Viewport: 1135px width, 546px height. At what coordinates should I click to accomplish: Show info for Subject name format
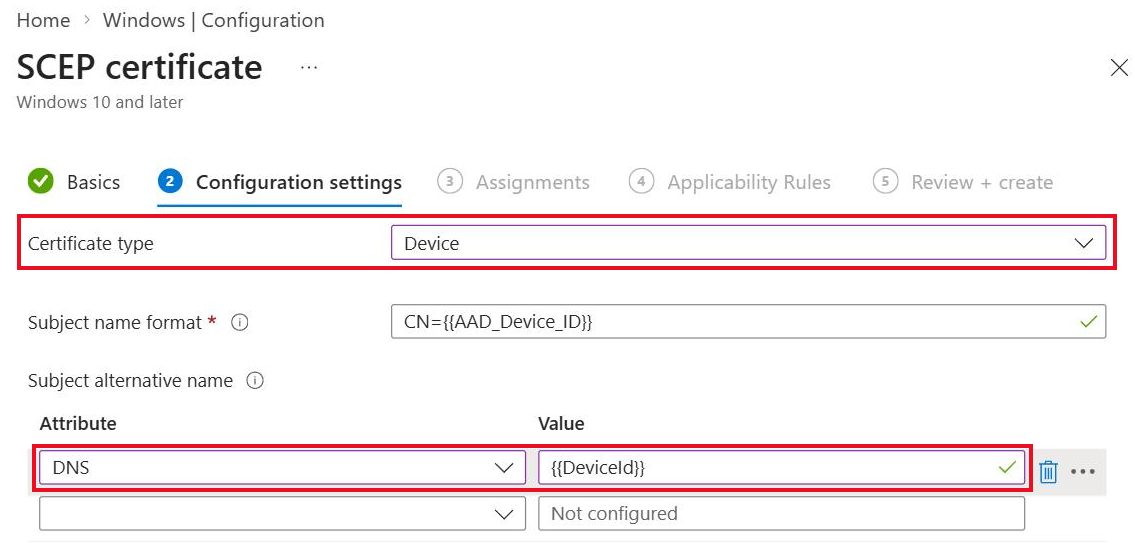[x=240, y=323]
